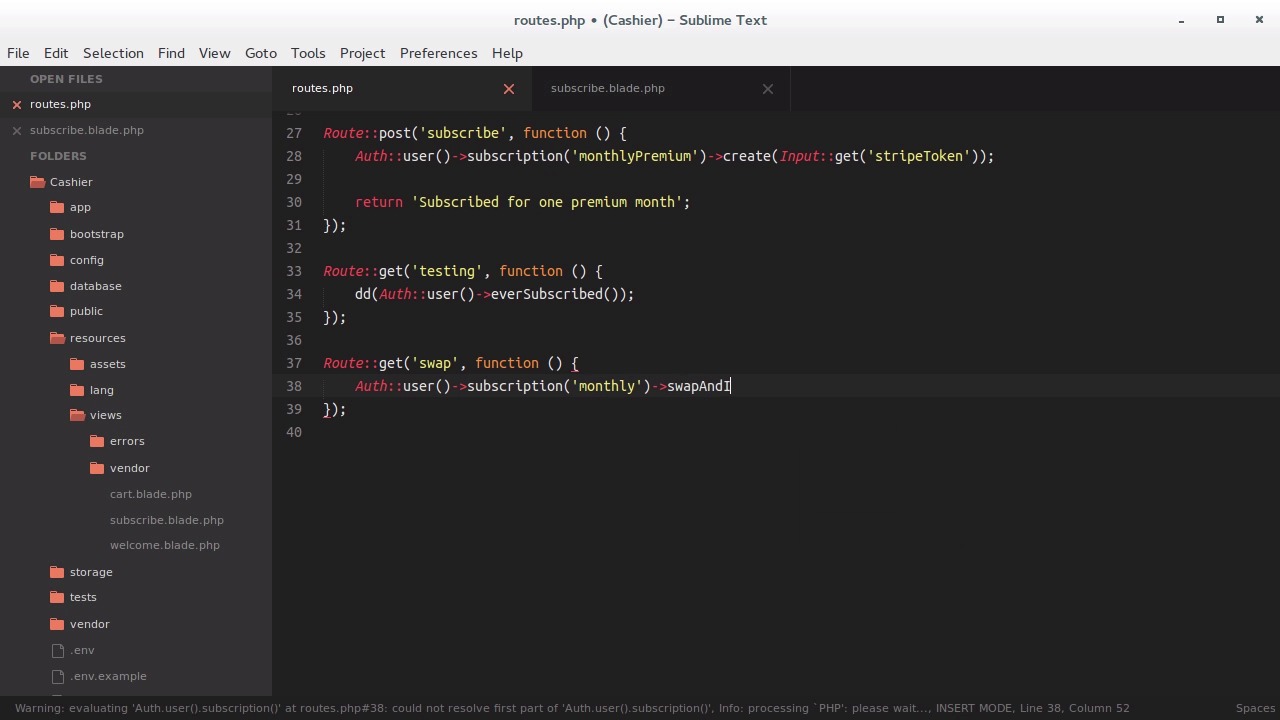Expand the vendor folder icon under views
The height and width of the screenshot is (720, 1280).
[97, 468]
